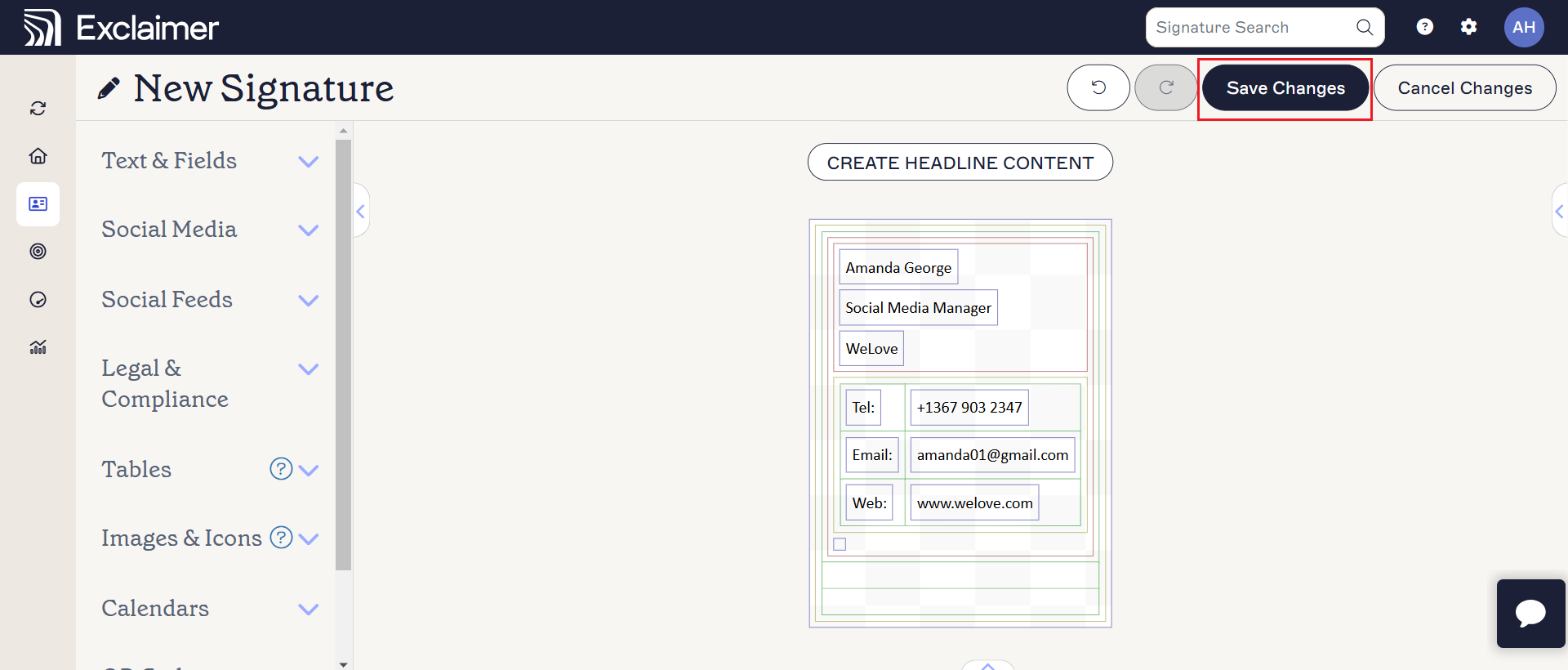Click the pencil icon beside New Signature
This screenshot has height=670, width=1568.
click(x=108, y=88)
